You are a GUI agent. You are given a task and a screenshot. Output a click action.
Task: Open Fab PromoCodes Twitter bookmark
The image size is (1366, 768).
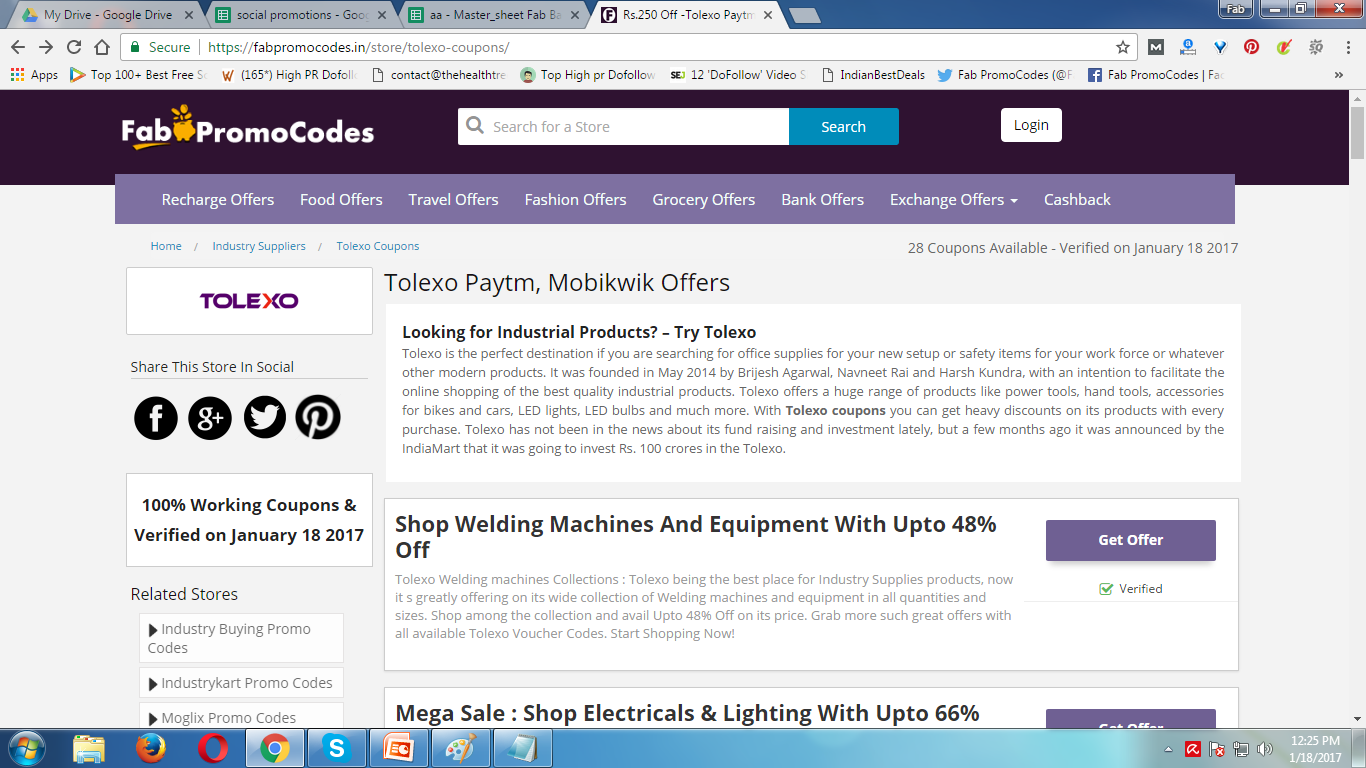1005,75
